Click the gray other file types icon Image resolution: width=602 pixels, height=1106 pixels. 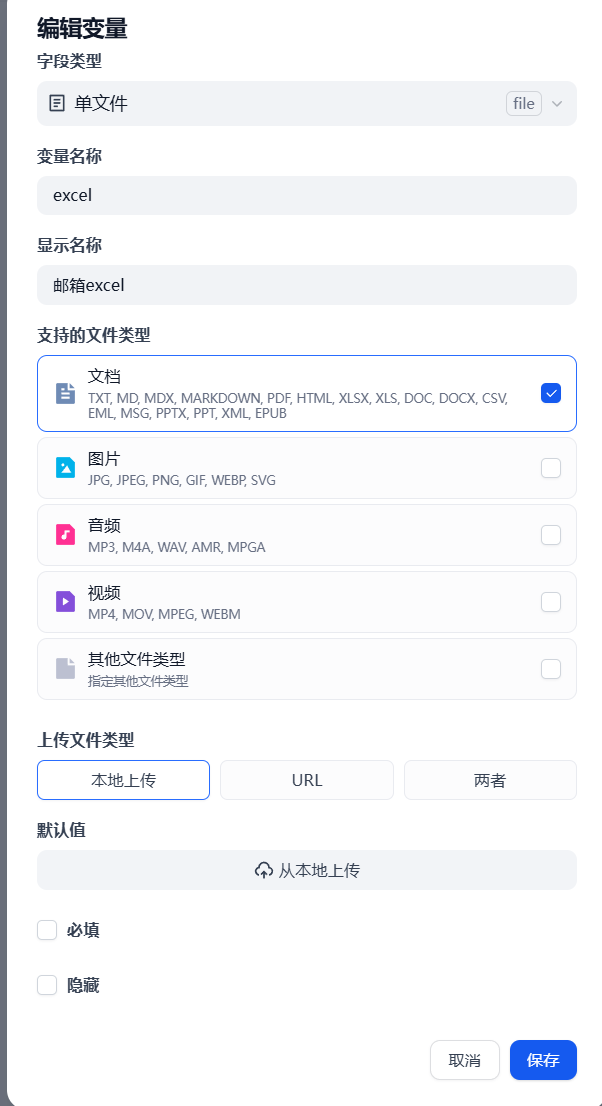[65, 668]
